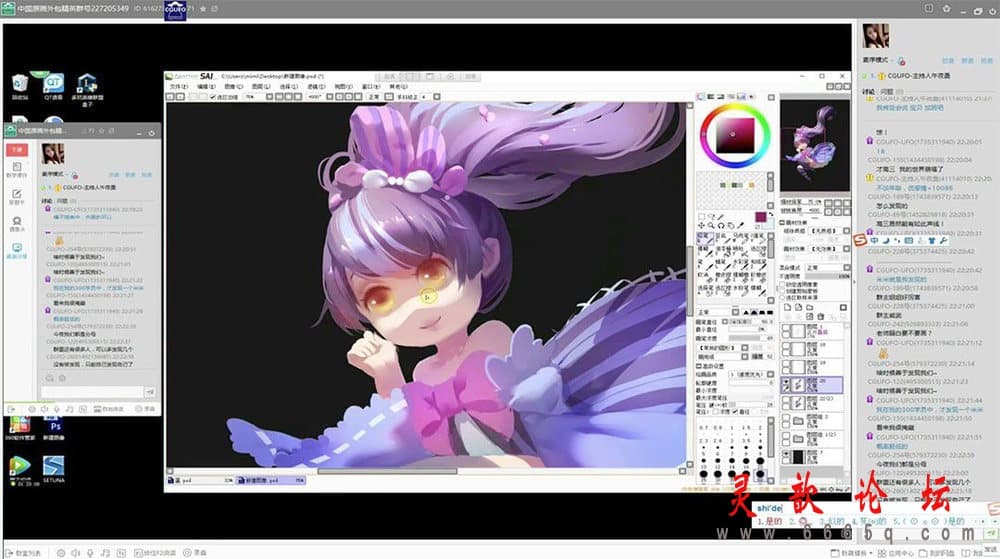Select the zoom magnifier tool in SAI
Screen dimensions: 1000x559
(711, 225)
